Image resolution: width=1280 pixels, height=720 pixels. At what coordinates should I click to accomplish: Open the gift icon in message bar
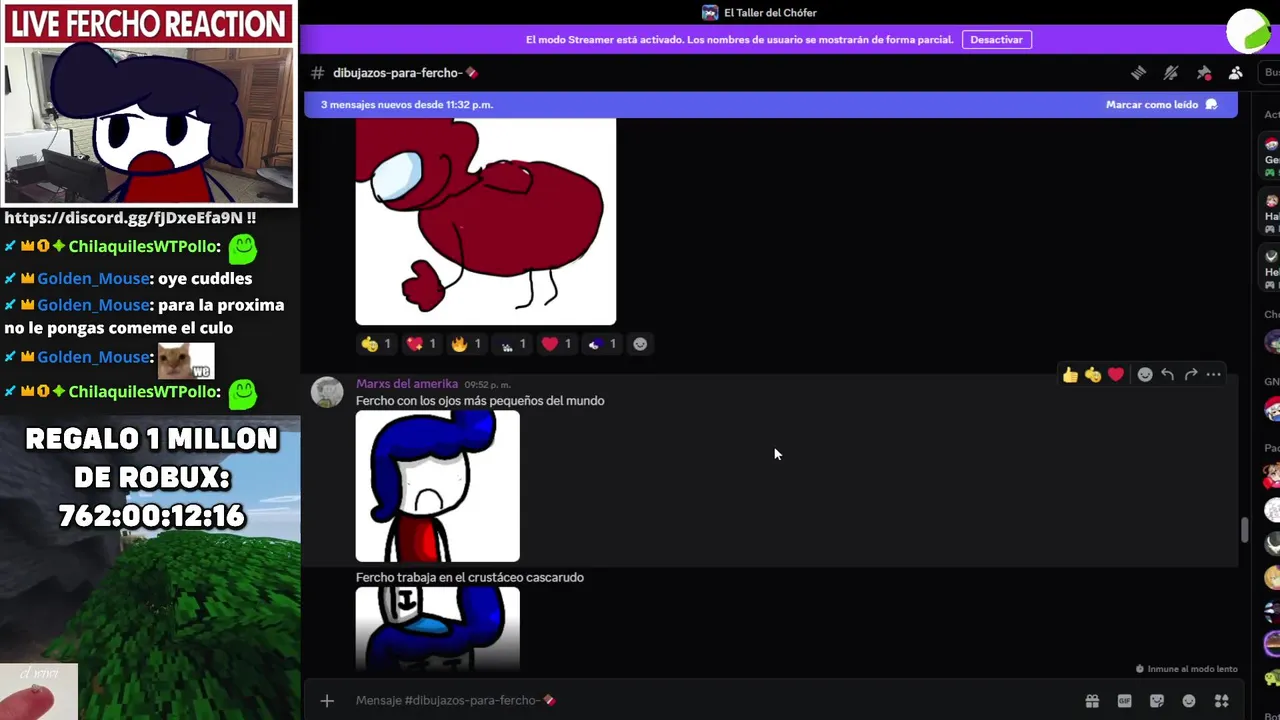coord(1092,701)
